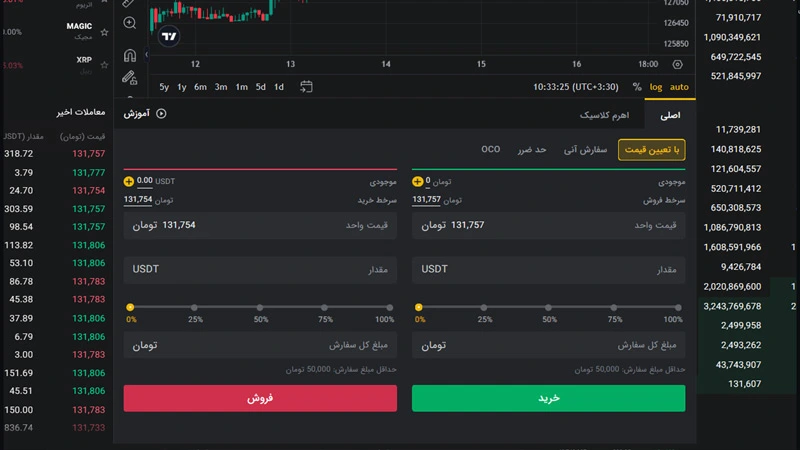The image size is (800, 450).
Task: Click recent trade with amount 303.59
Action: (56, 209)
